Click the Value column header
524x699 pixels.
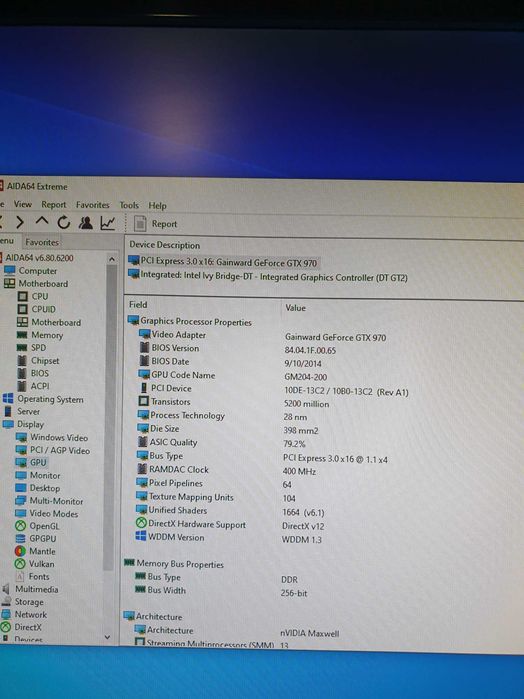pyautogui.click(x=295, y=308)
